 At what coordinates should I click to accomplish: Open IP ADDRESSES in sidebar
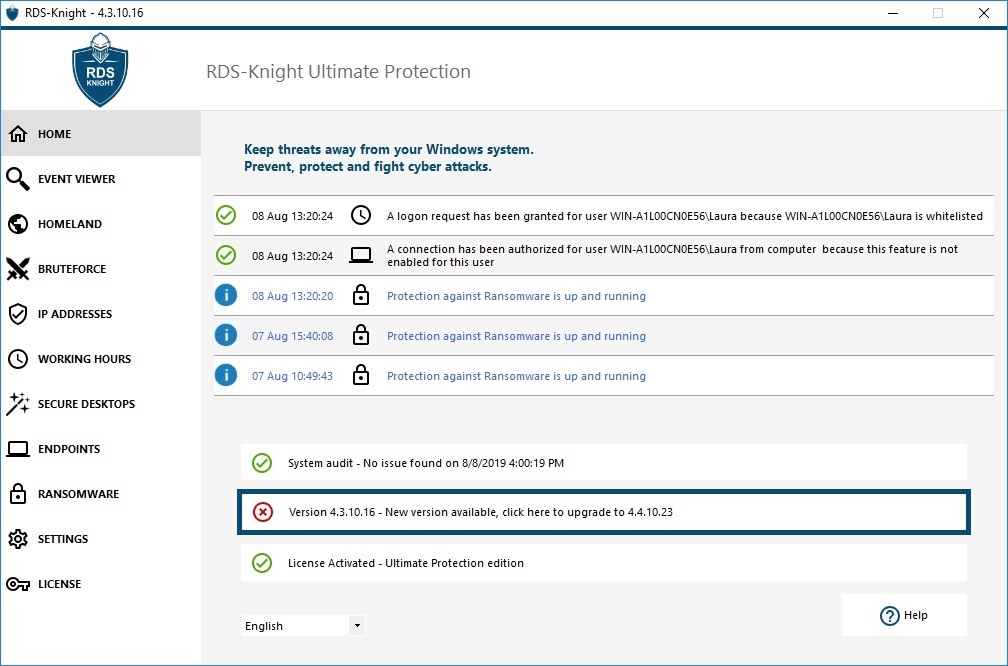(101, 314)
